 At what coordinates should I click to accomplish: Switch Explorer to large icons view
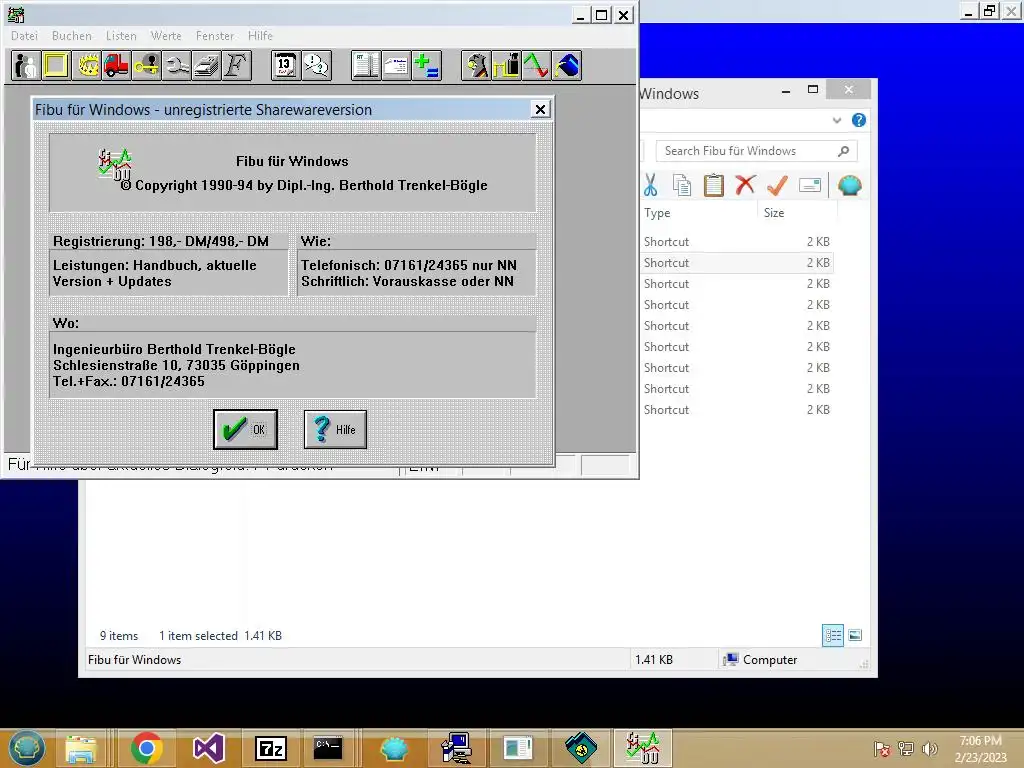point(855,635)
